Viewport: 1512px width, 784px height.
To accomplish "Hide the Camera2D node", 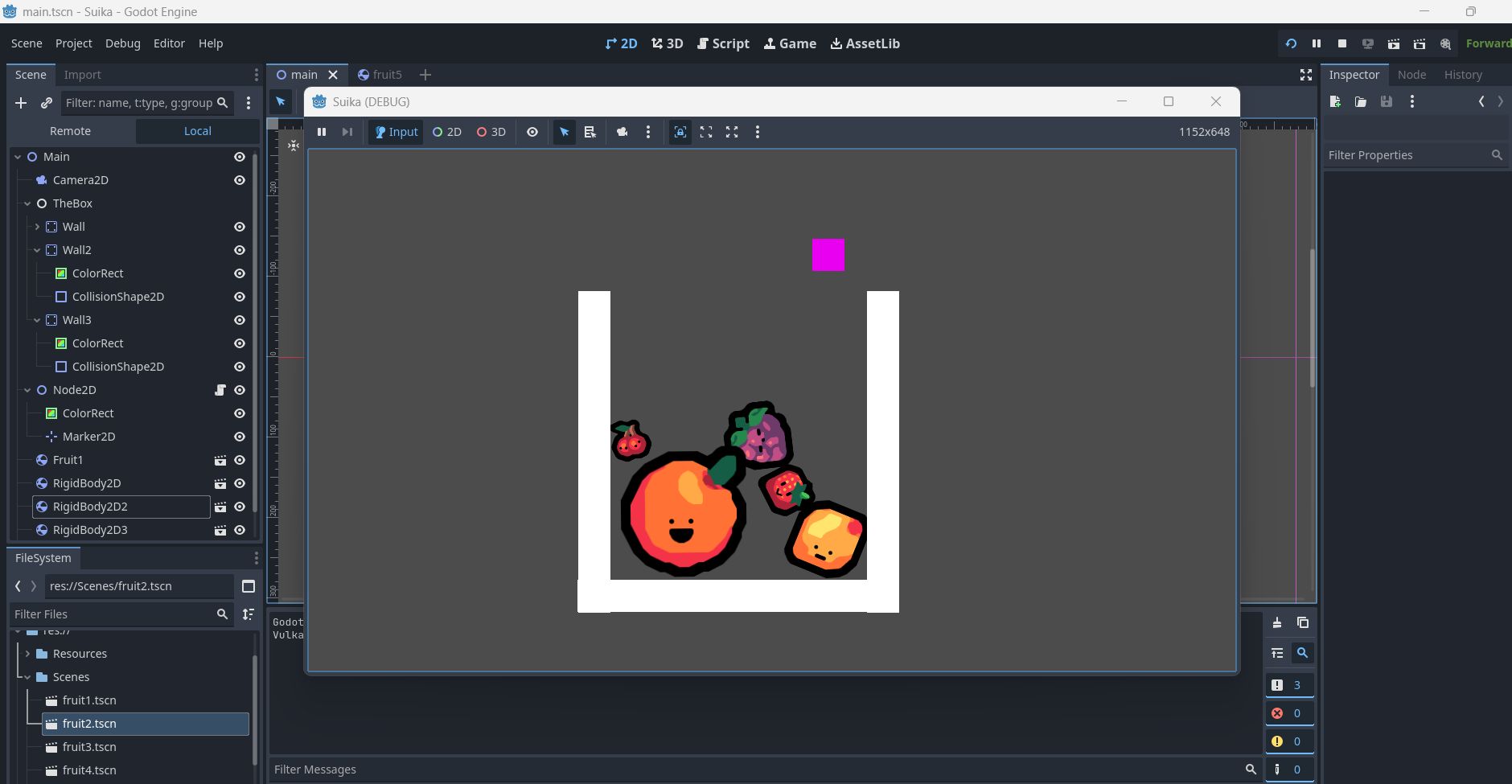I will pos(240,180).
